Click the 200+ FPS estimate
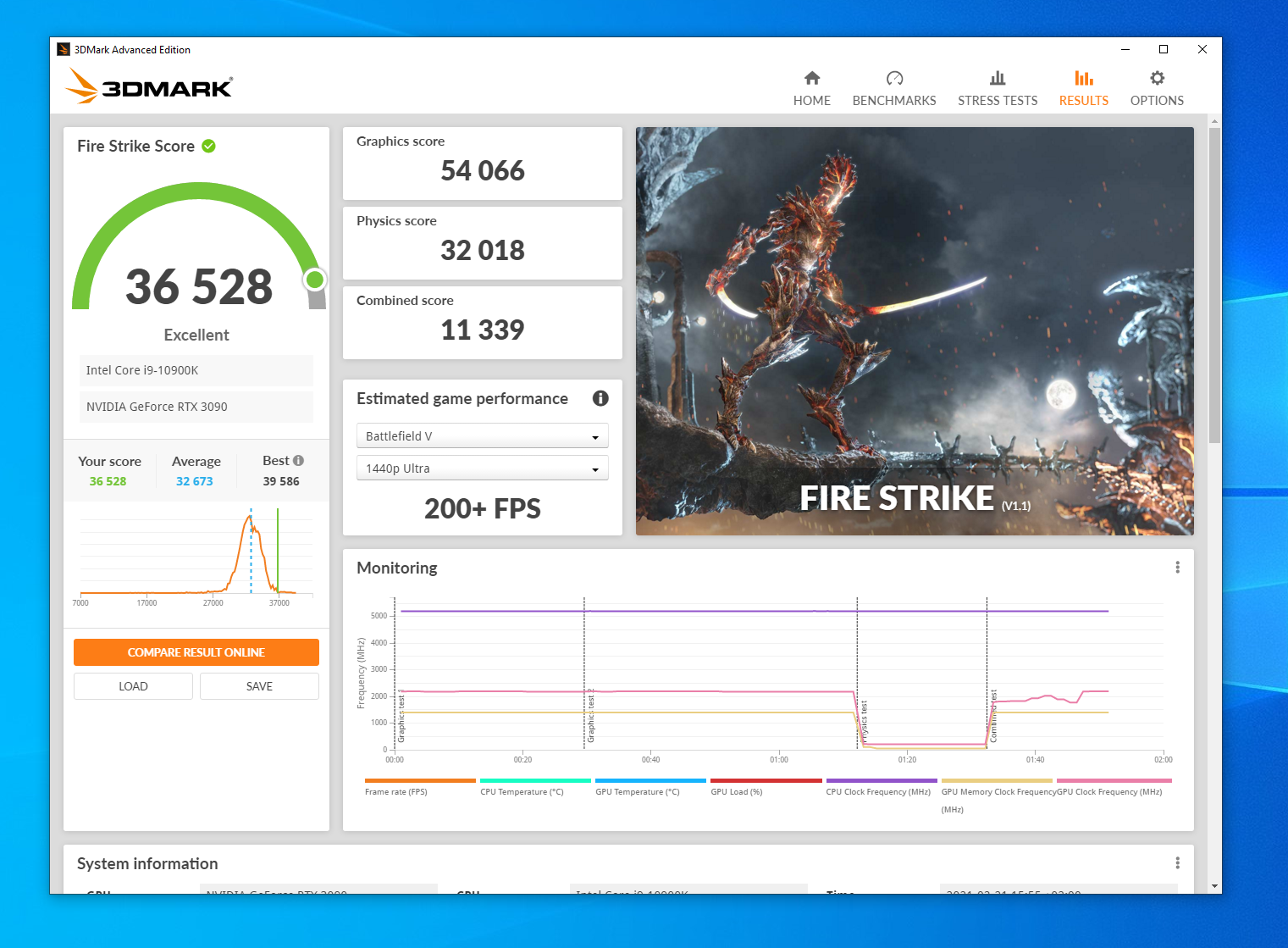This screenshot has width=1288, height=948. click(483, 508)
